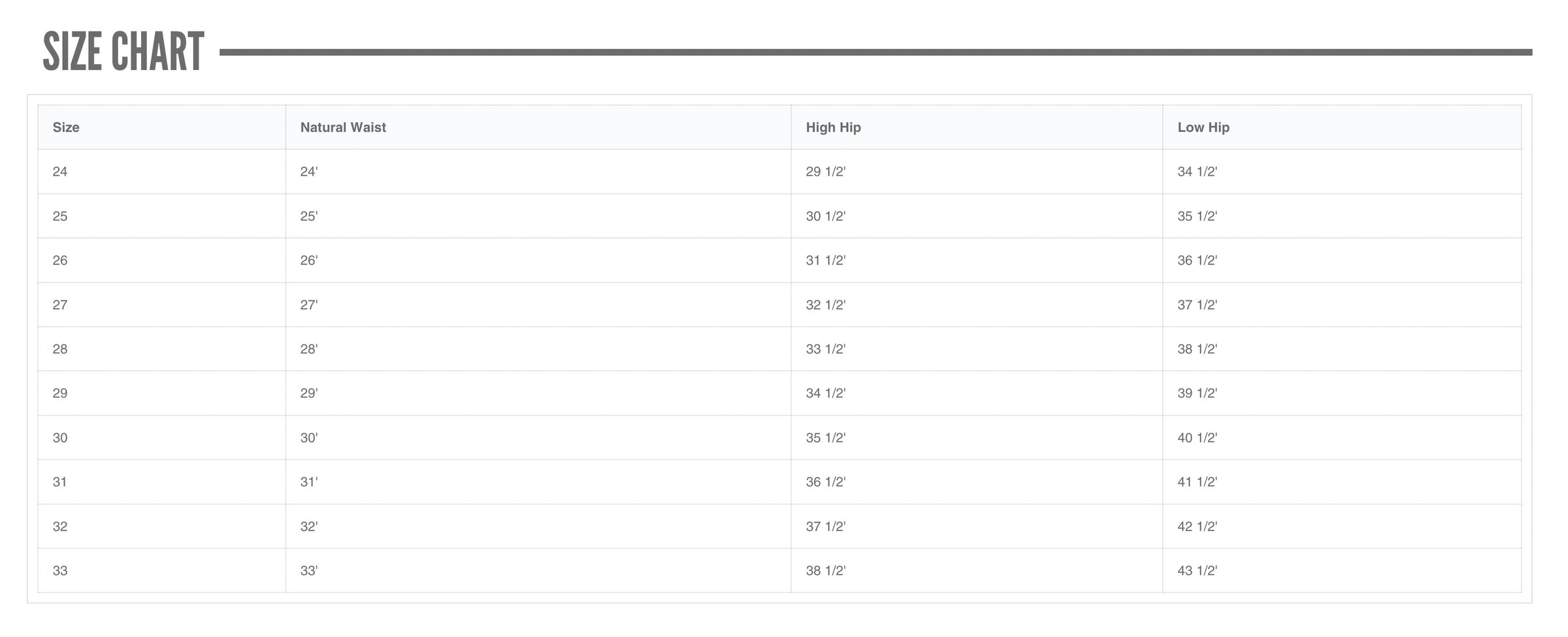Click natural waist value 28'
The image size is (1568, 637).
coord(309,350)
